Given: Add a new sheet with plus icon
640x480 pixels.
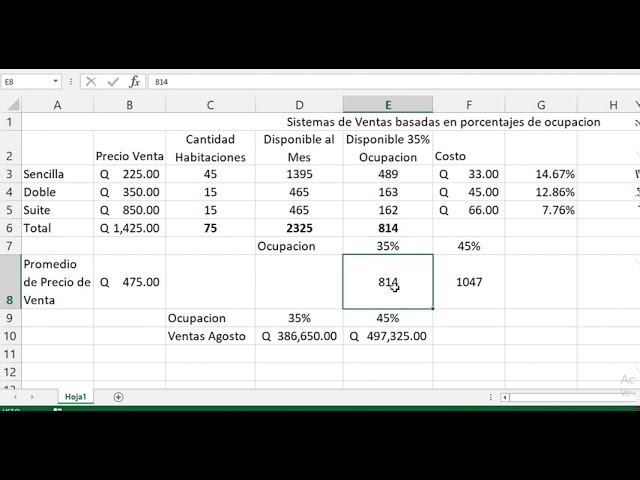Looking at the screenshot, I should tap(118, 397).
